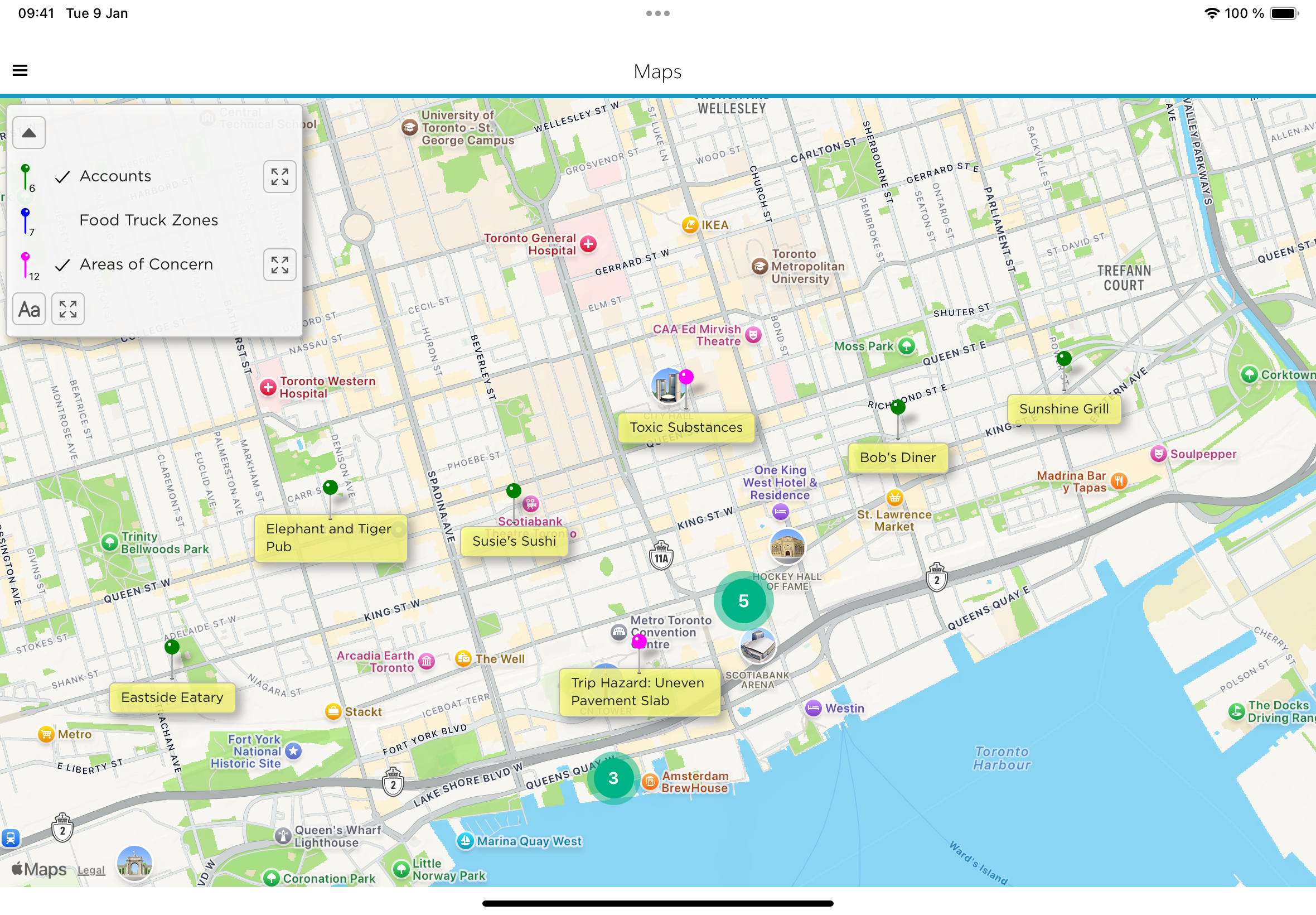Open the Sunshine Grill account label
The width and height of the screenshot is (1316, 915).
[1063, 409]
